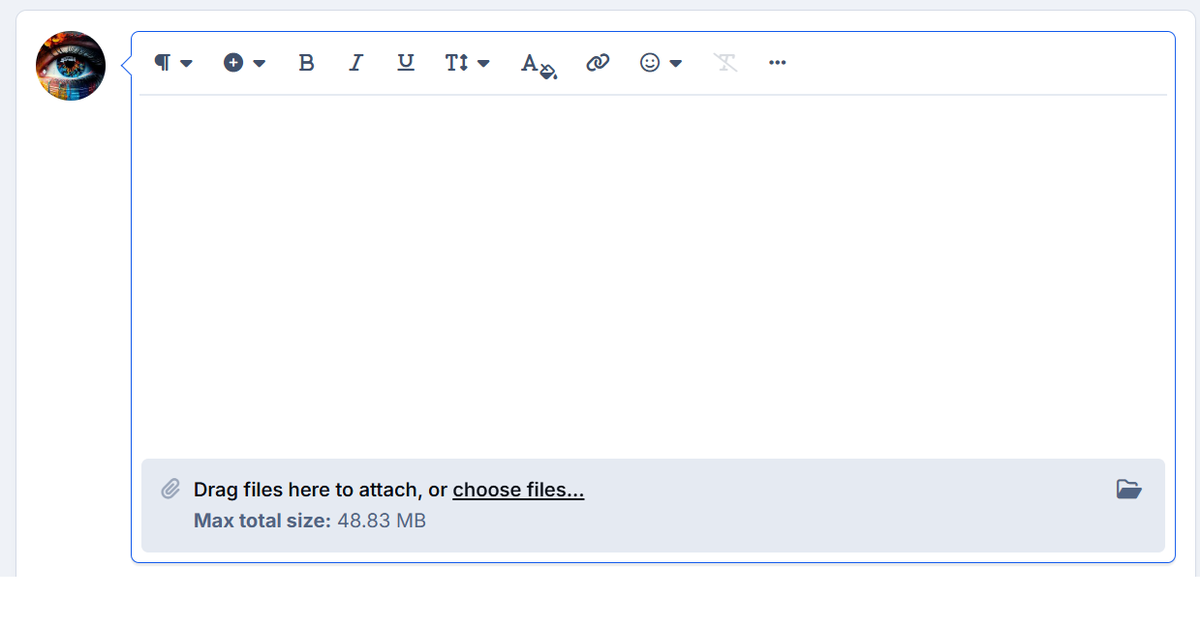Click the remove formatting icon

(725, 63)
